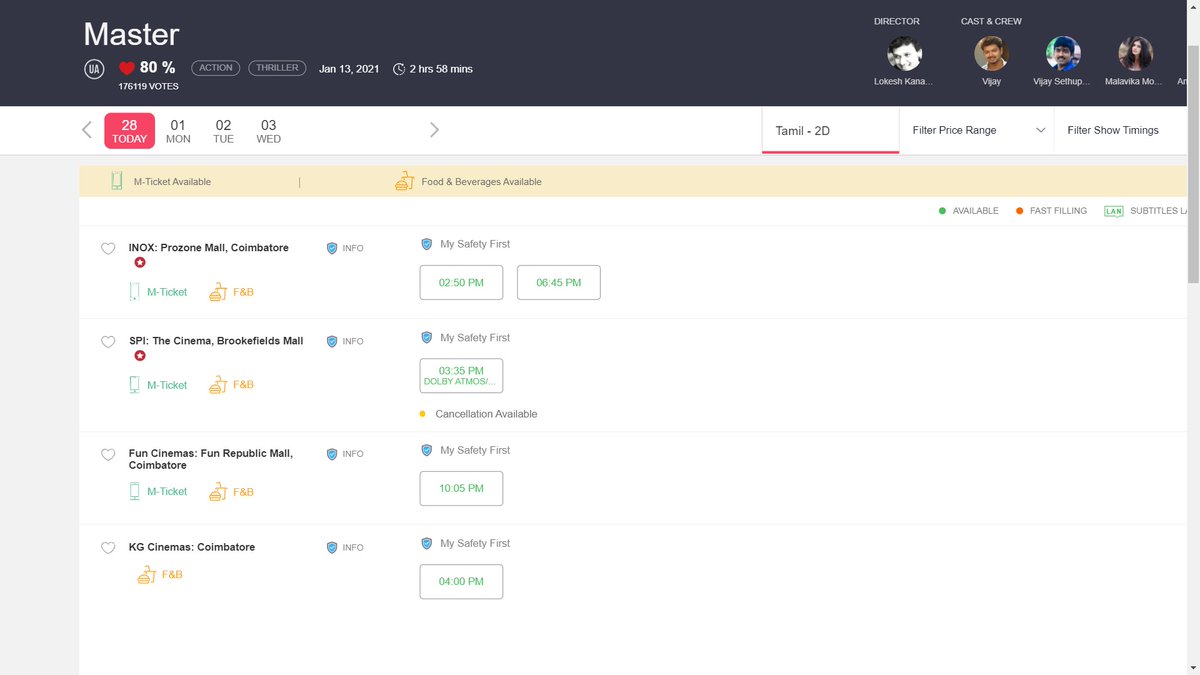Click My Safety First shield for INOX
The image size is (1200, 675).
click(426, 244)
